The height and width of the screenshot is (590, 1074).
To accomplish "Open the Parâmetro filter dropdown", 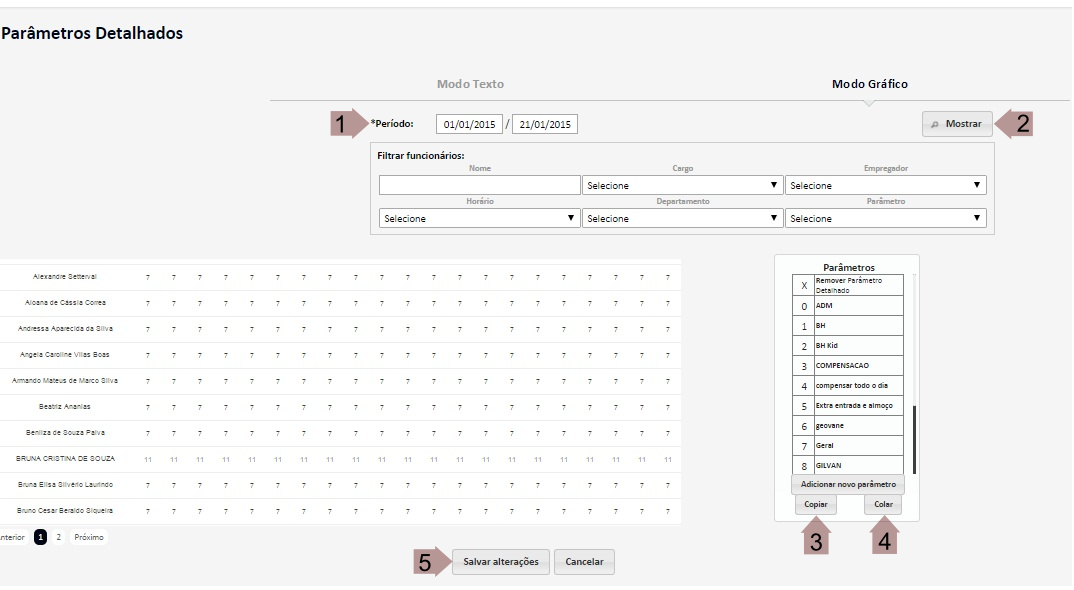I will pyautogui.click(x=885, y=218).
